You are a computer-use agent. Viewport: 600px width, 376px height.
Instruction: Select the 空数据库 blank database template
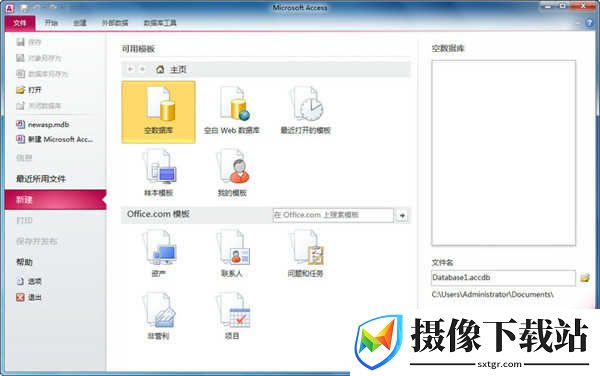158,112
